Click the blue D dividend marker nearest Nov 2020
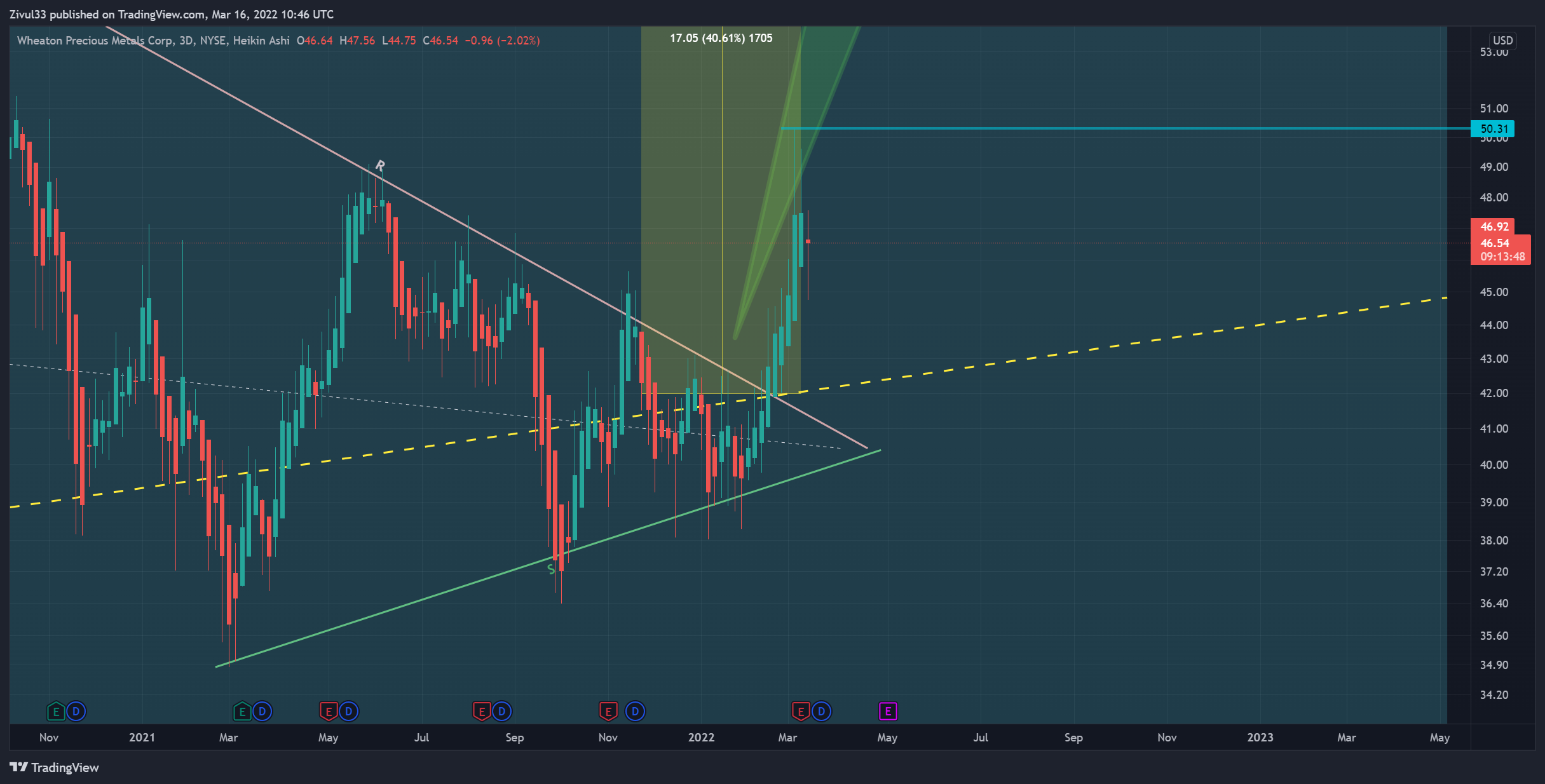 (x=76, y=712)
